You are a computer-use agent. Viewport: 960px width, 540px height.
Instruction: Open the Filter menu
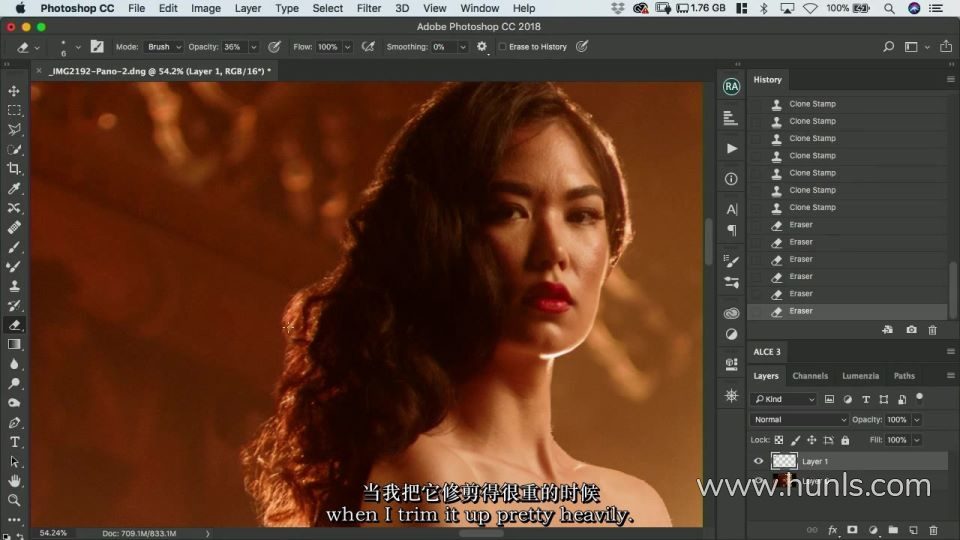pos(369,8)
